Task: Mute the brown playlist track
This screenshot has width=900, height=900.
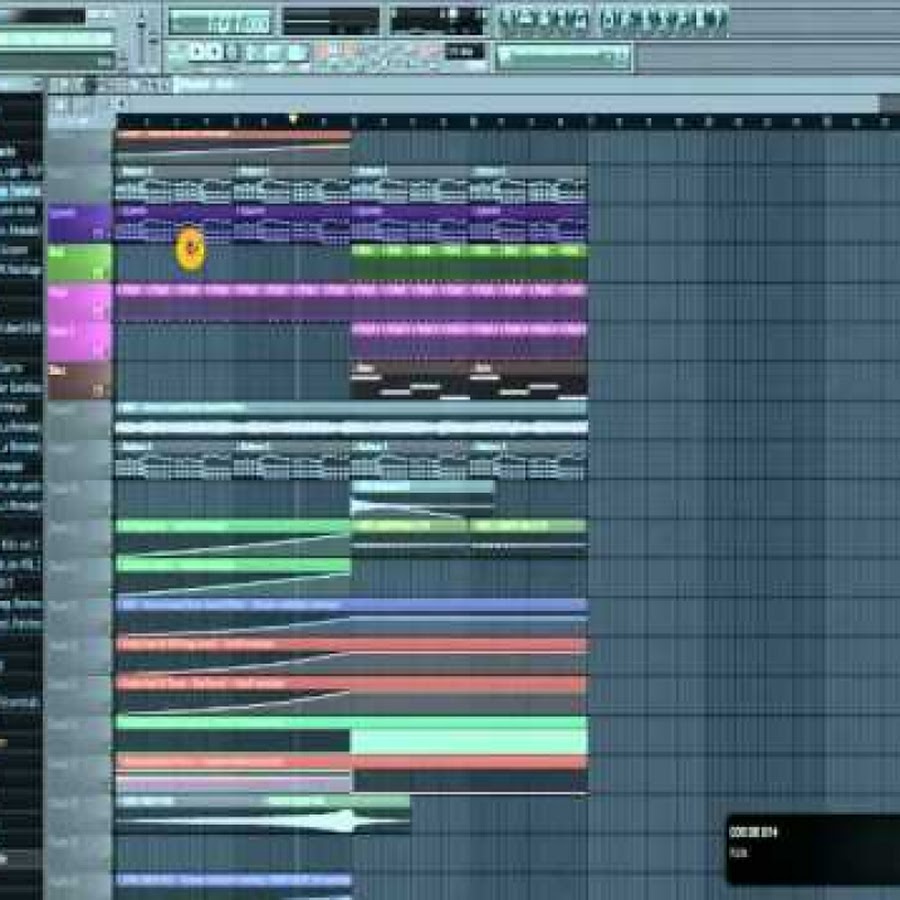Action: pyautogui.click(x=99, y=391)
